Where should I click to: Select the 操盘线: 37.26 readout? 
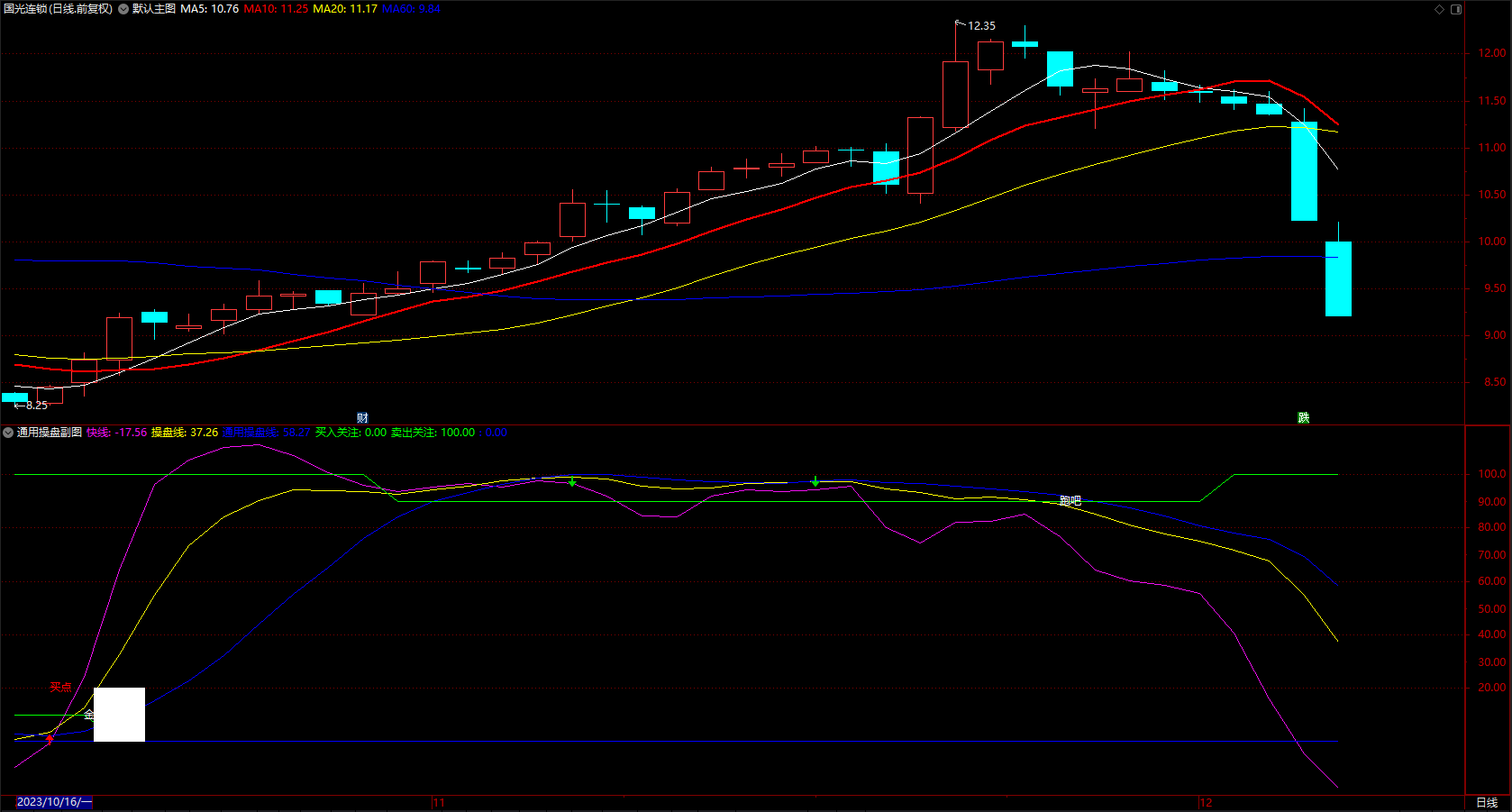coord(185,433)
